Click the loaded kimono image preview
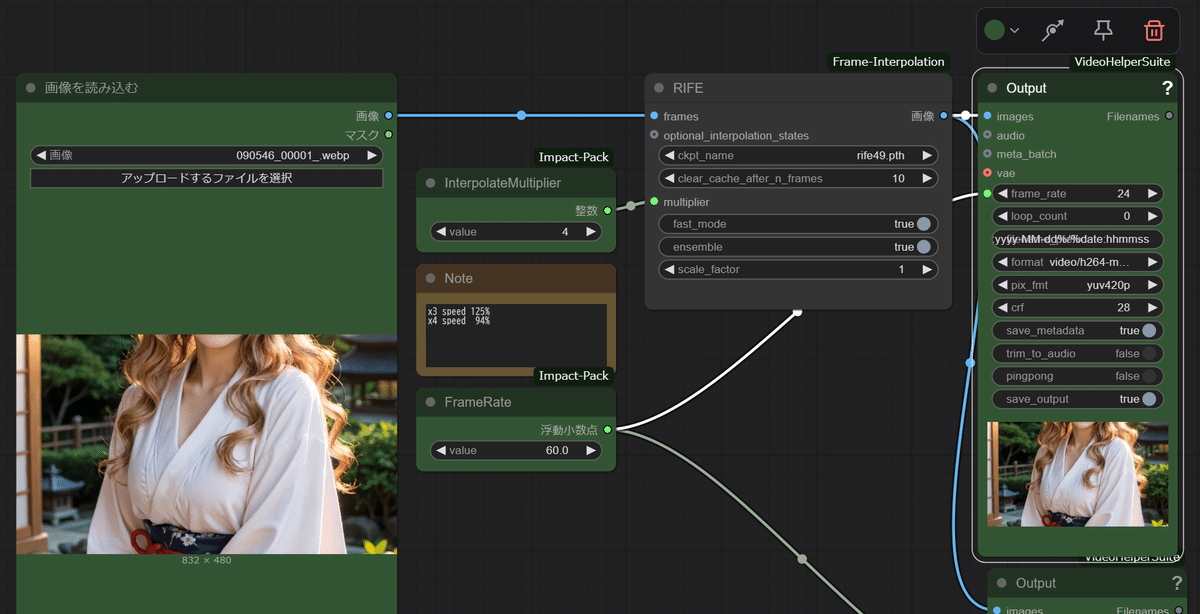Screen dimensions: 1200x614 point(206,444)
